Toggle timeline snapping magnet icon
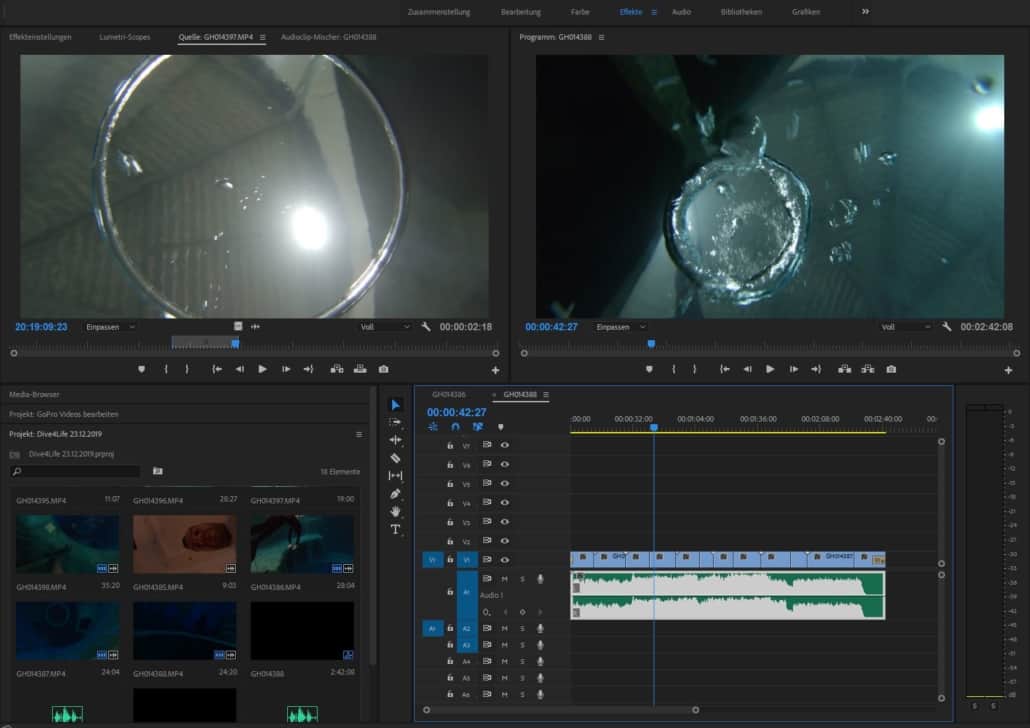Viewport: 1030px width, 728px height. (455, 427)
